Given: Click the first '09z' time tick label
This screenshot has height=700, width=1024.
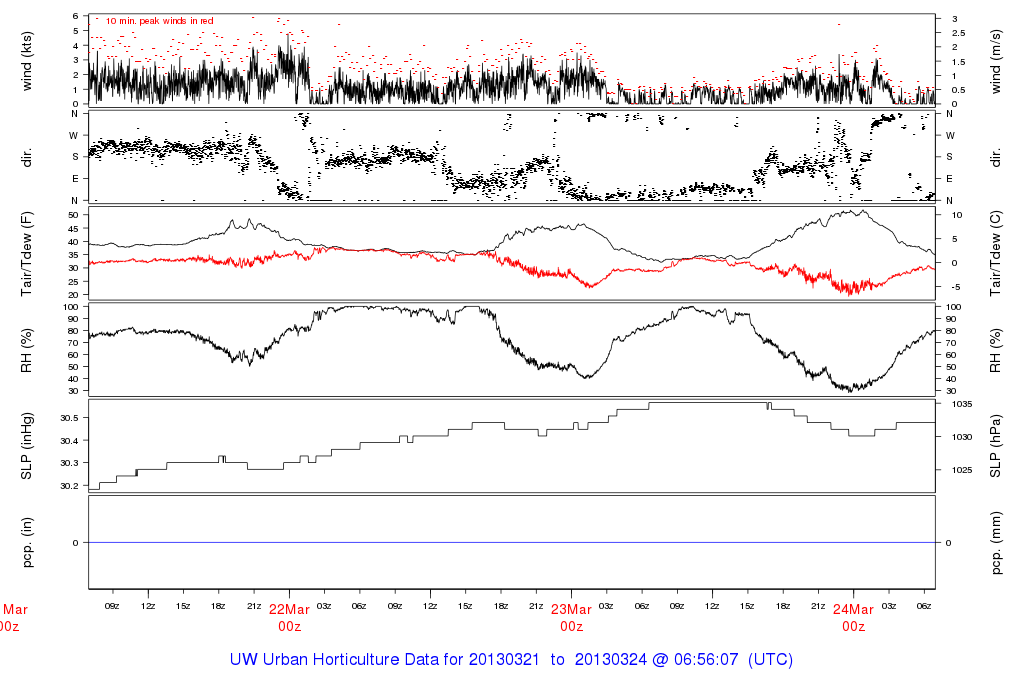Looking at the screenshot, I should point(112,606).
